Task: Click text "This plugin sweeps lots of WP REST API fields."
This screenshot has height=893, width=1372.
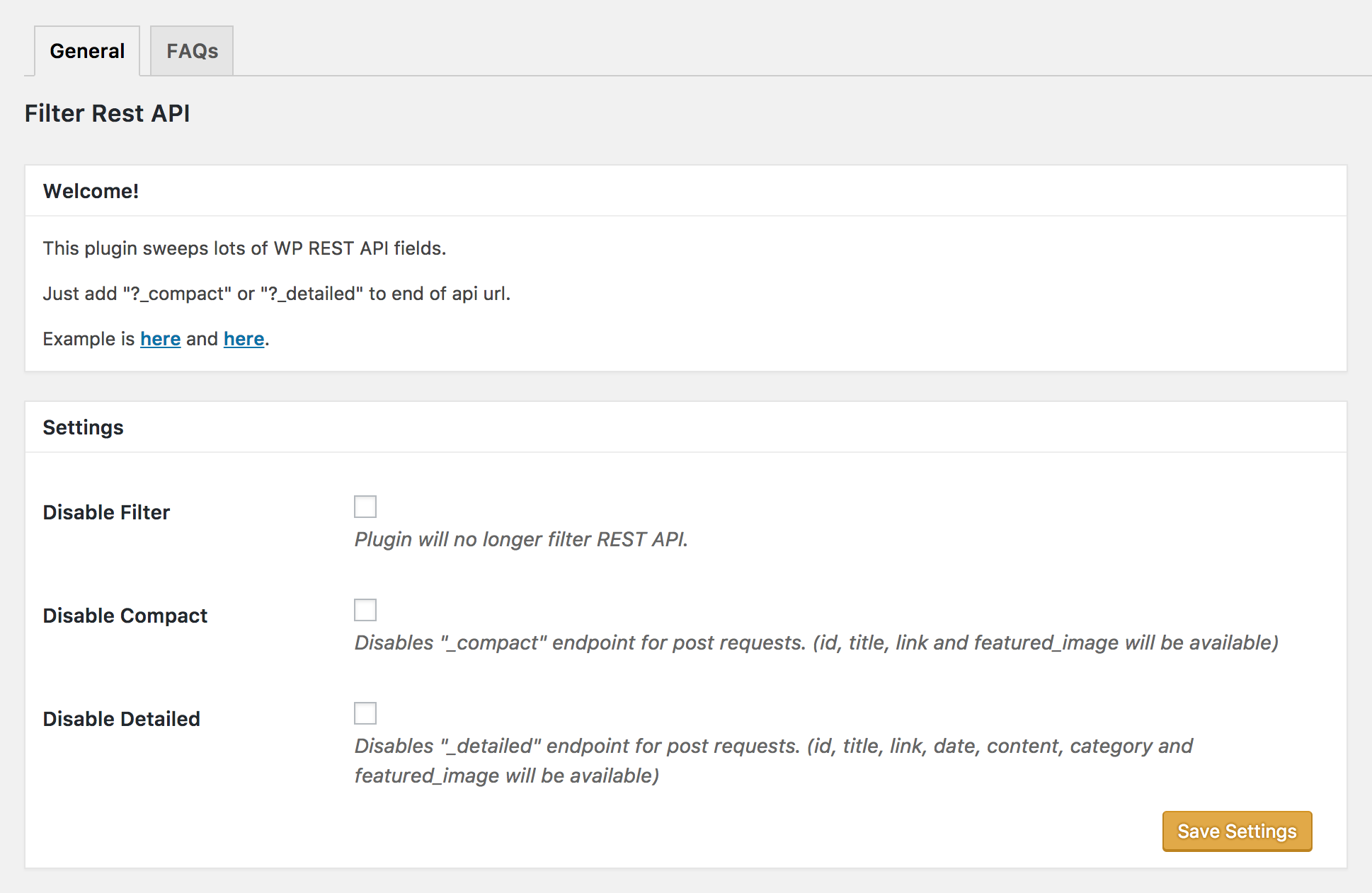Action: [x=244, y=248]
